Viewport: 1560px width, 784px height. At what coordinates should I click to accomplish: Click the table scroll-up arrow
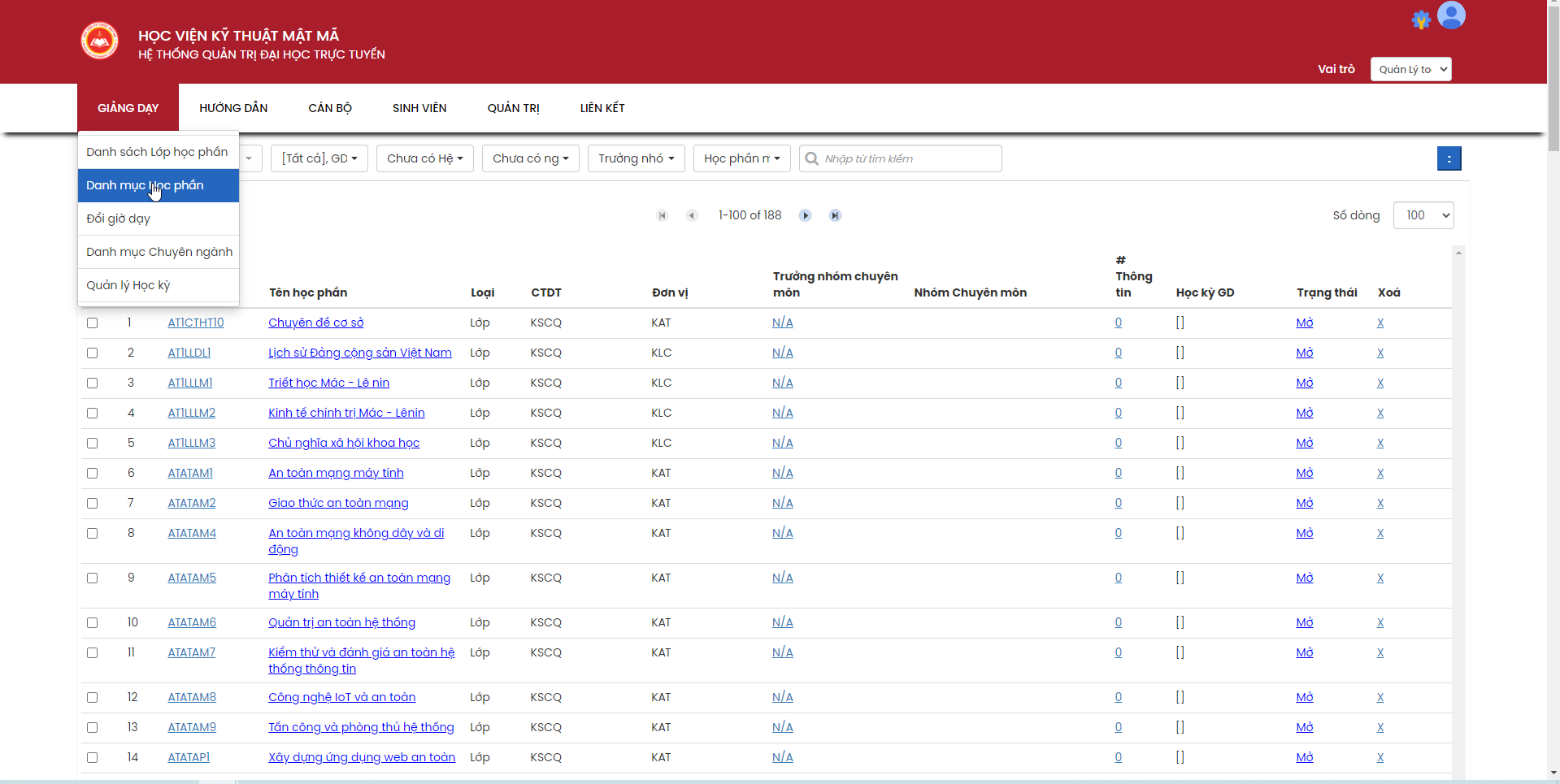click(1458, 253)
